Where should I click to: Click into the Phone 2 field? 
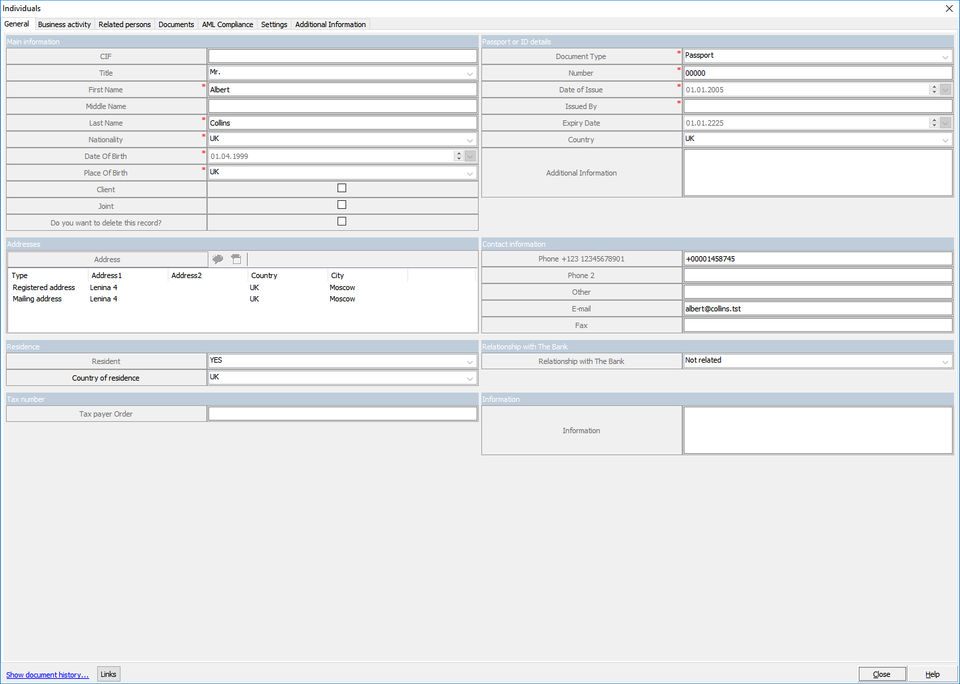818,276
